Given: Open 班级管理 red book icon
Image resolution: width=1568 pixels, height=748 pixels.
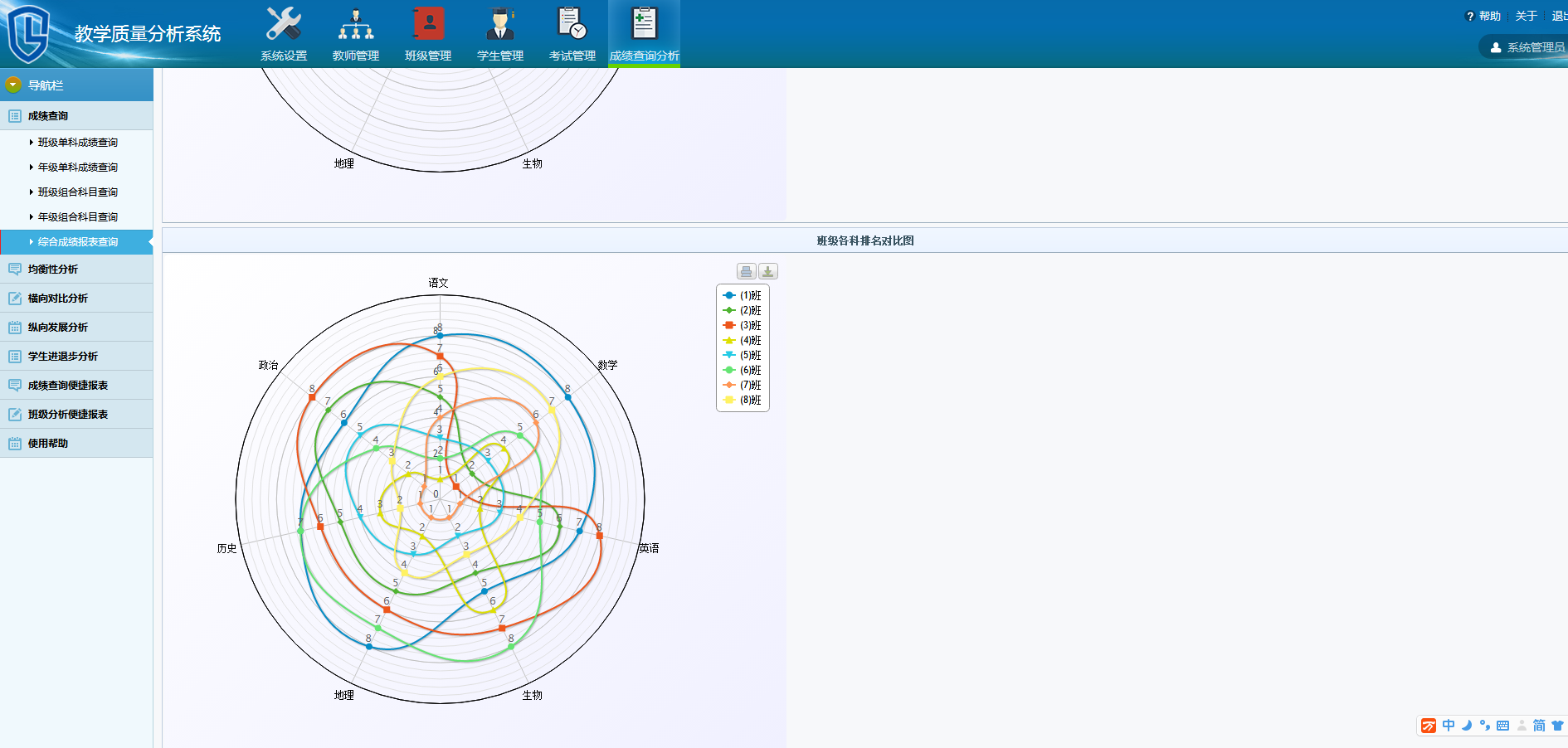Looking at the screenshot, I should click(x=428, y=24).
